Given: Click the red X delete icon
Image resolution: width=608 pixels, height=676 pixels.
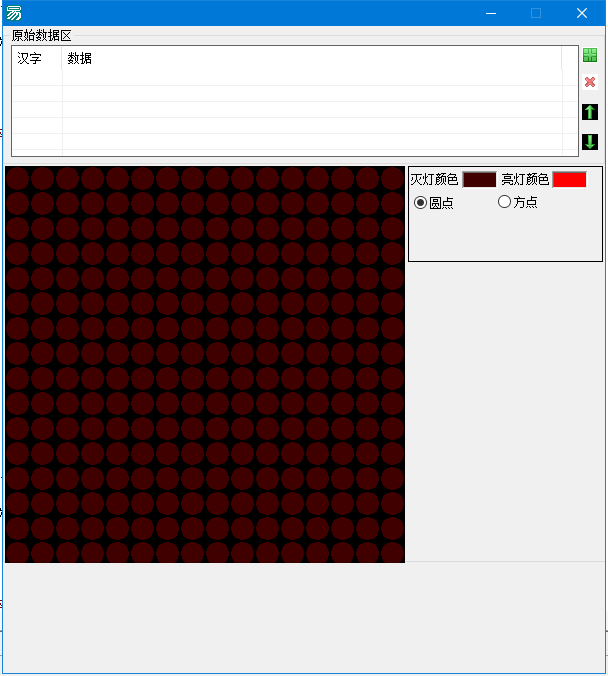Looking at the screenshot, I should click(590, 82).
